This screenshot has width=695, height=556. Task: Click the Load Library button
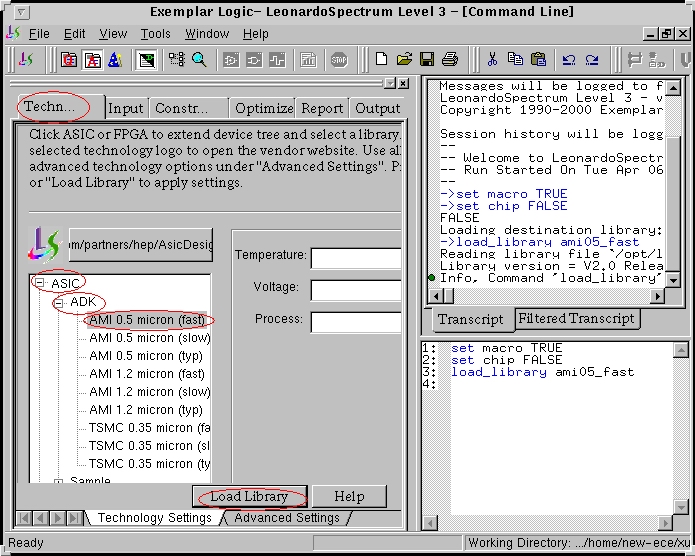coord(250,496)
